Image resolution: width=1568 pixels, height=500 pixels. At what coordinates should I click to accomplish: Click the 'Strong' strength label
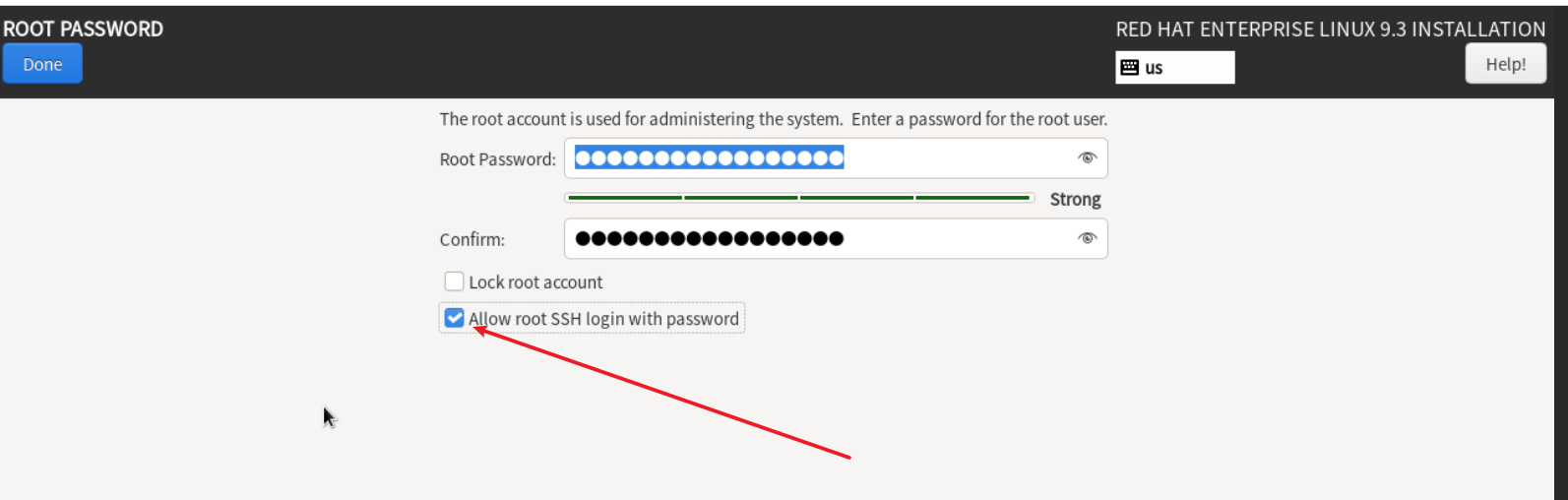pos(1075,199)
